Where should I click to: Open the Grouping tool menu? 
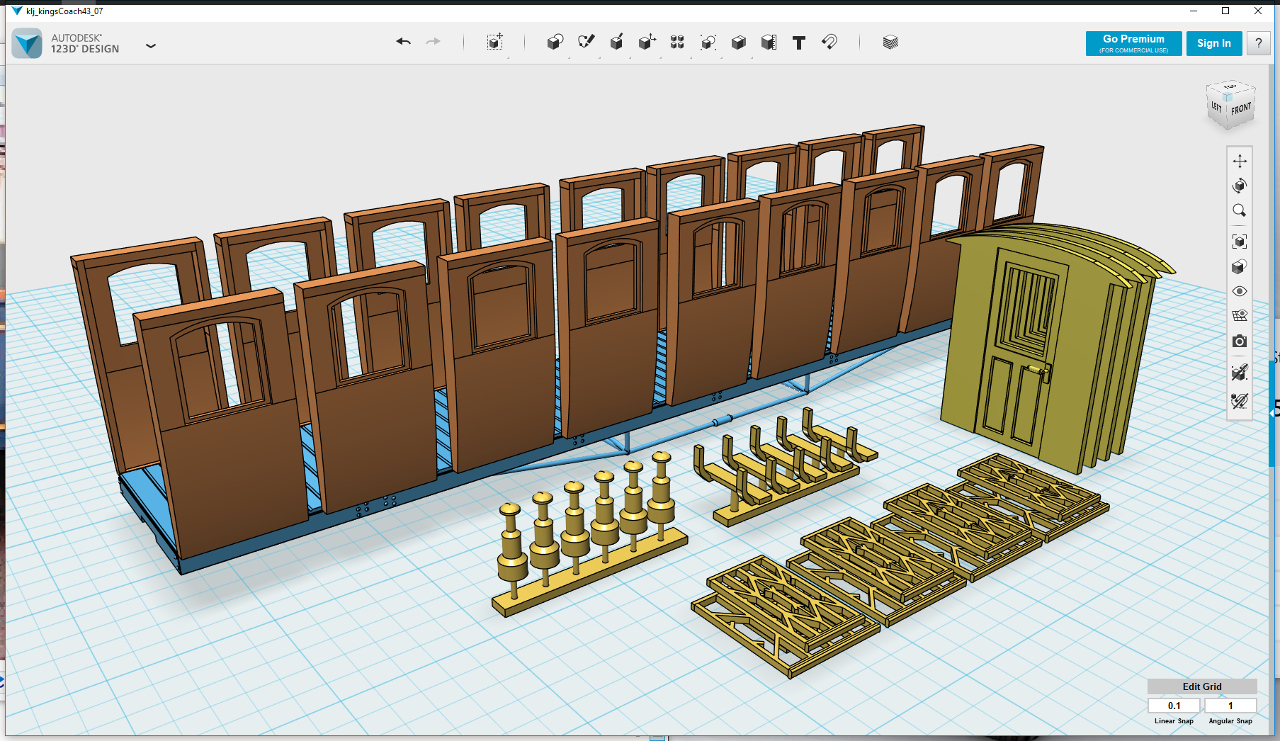click(x=708, y=42)
